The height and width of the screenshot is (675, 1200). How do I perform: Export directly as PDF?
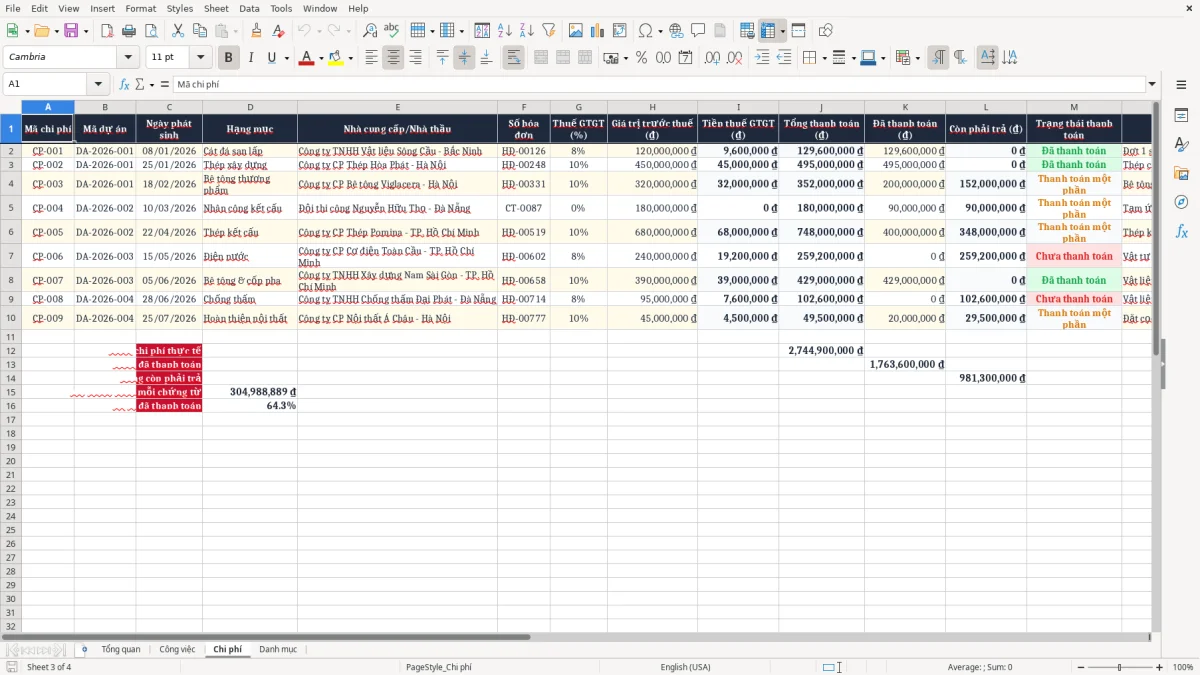(107, 31)
